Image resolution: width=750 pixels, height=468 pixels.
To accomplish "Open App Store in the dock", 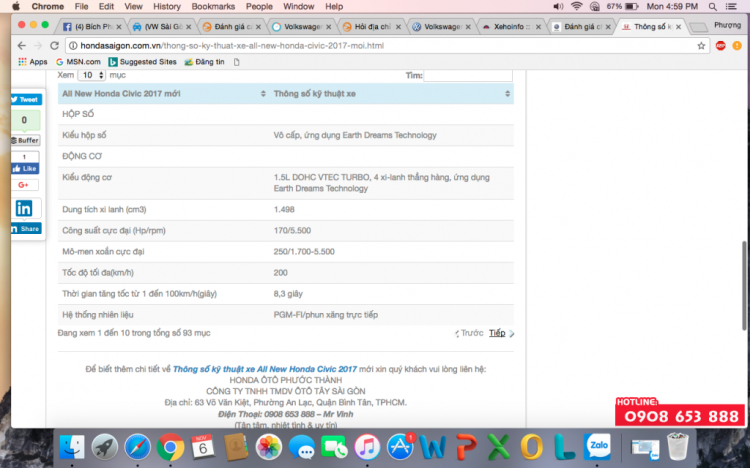I will tap(400, 447).
